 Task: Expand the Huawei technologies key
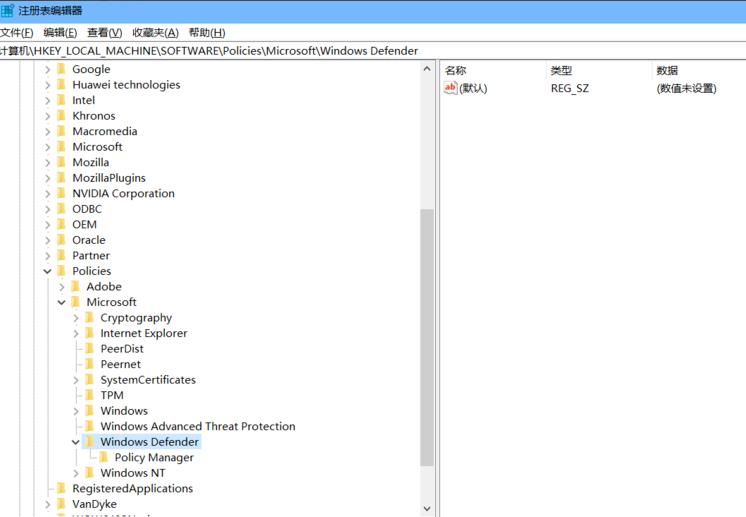point(47,85)
